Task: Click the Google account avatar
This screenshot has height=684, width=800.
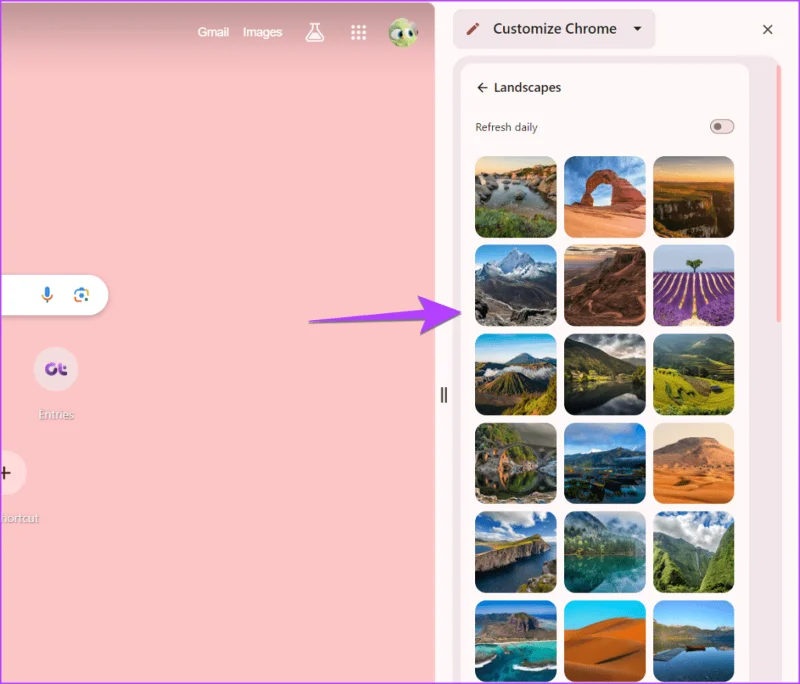Action: (403, 33)
